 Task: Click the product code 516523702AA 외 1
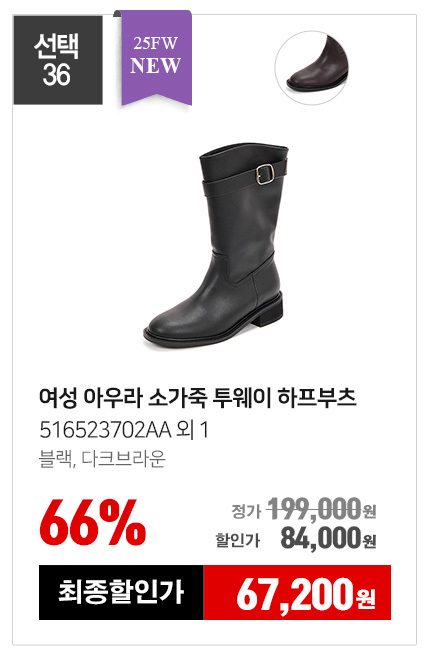pyautogui.click(x=124, y=430)
